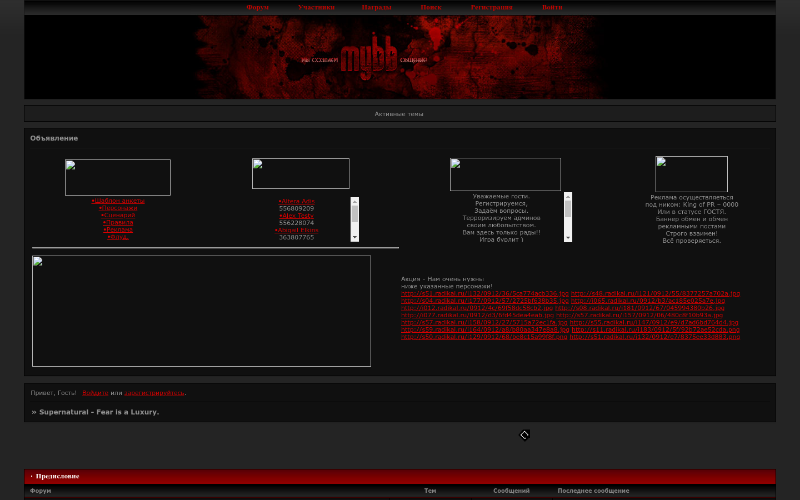The image size is (800, 500).
Task: Open the Altera Artis link
Action: 296,201
